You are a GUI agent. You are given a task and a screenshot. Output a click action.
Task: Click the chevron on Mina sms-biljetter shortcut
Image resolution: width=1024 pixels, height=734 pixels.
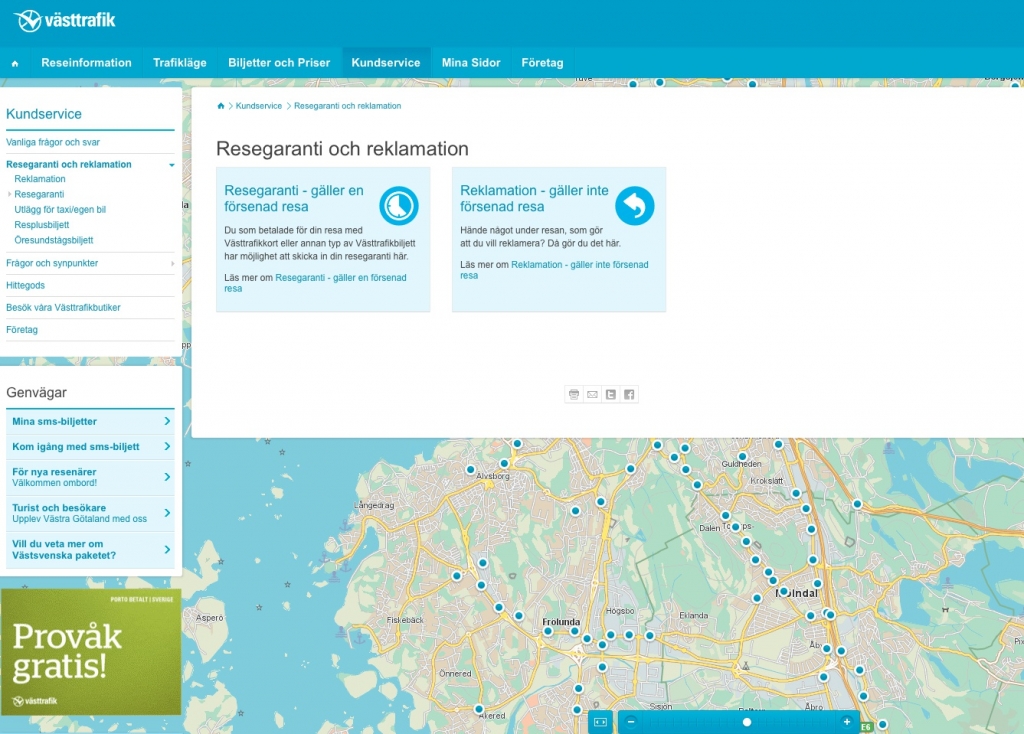click(167, 421)
